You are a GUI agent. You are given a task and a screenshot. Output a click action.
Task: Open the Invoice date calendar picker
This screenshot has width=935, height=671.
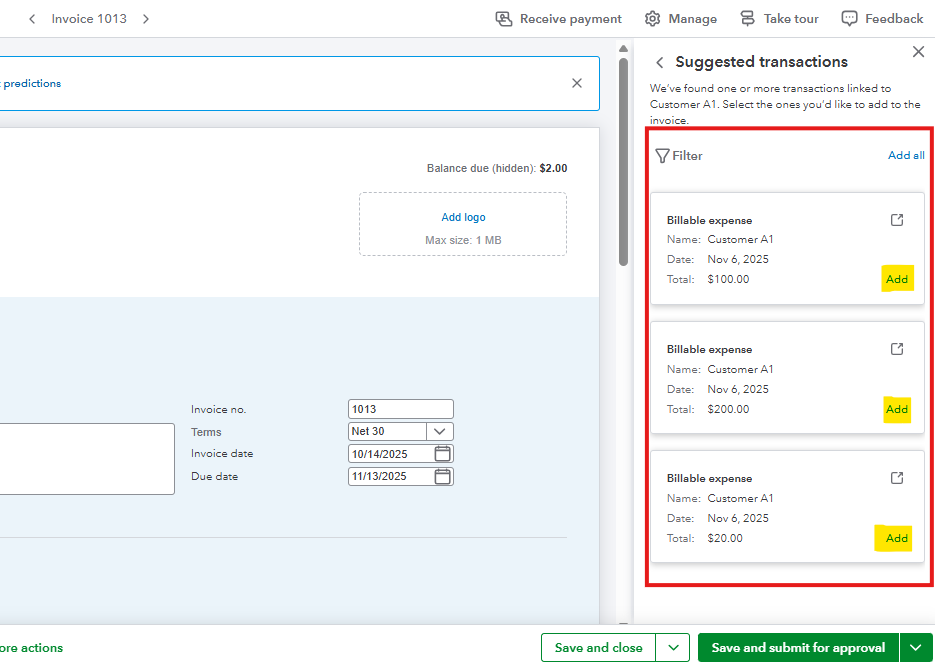click(443, 454)
